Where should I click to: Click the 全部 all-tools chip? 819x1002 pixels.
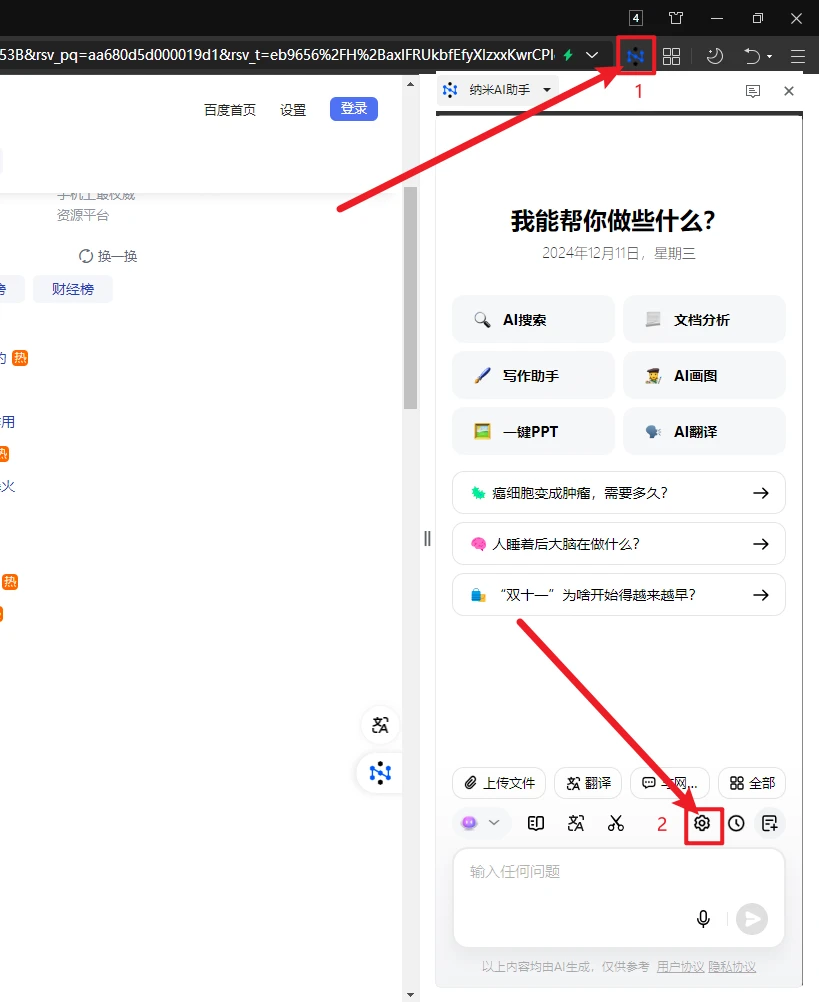click(752, 783)
